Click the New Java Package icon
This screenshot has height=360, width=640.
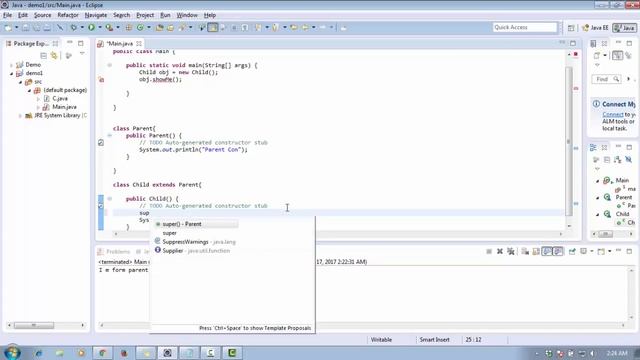pos(129,27)
